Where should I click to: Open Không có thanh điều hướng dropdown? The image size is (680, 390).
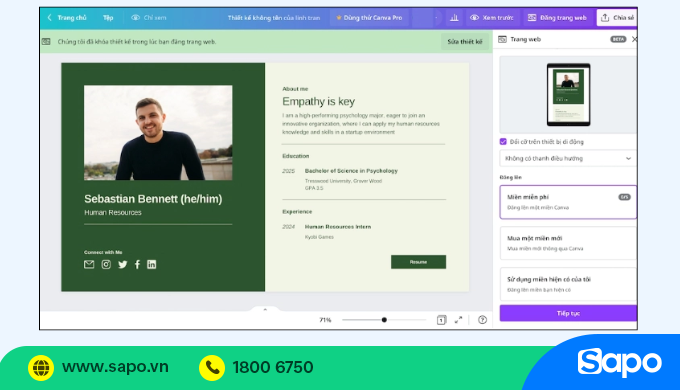pos(568,158)
